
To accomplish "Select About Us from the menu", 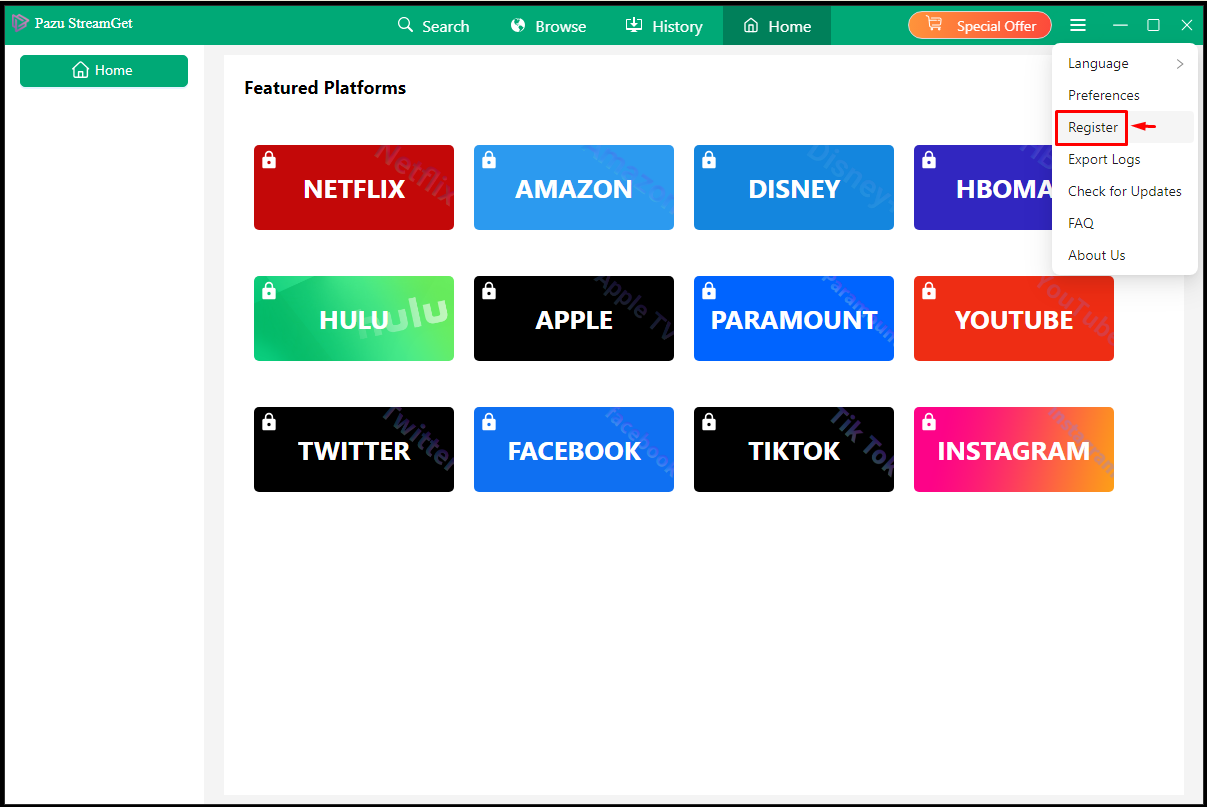I will 1125,255.
